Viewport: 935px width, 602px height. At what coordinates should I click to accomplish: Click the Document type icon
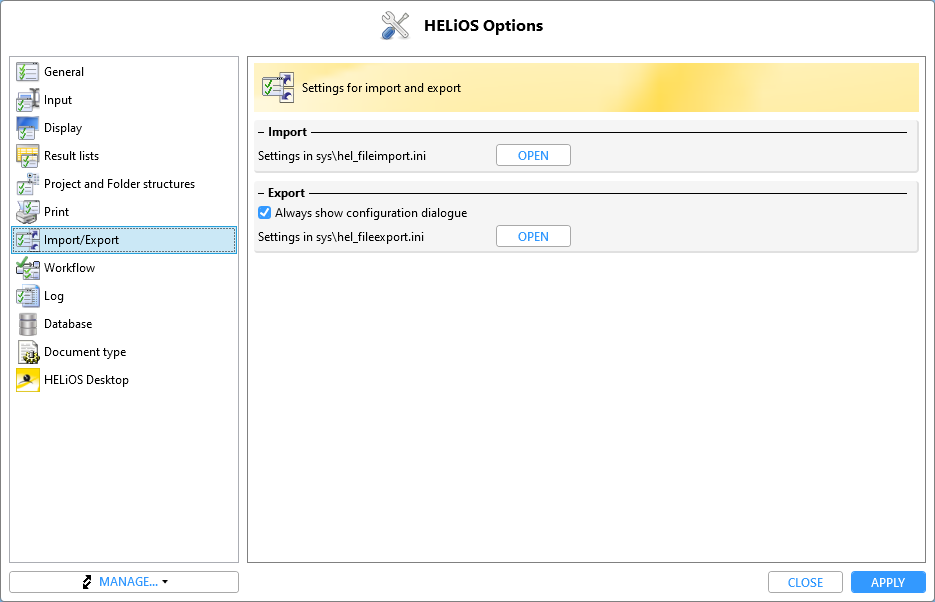(27, 352)
